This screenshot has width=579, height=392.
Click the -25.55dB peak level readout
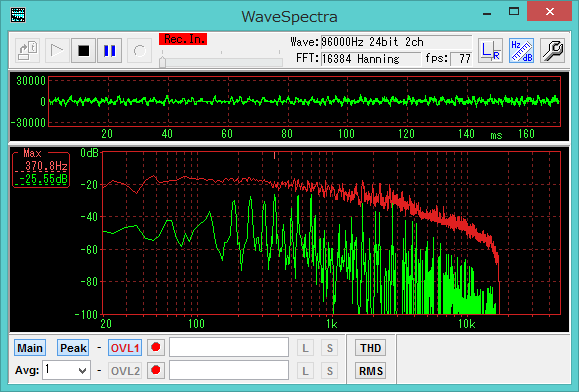tap(43, 179)
